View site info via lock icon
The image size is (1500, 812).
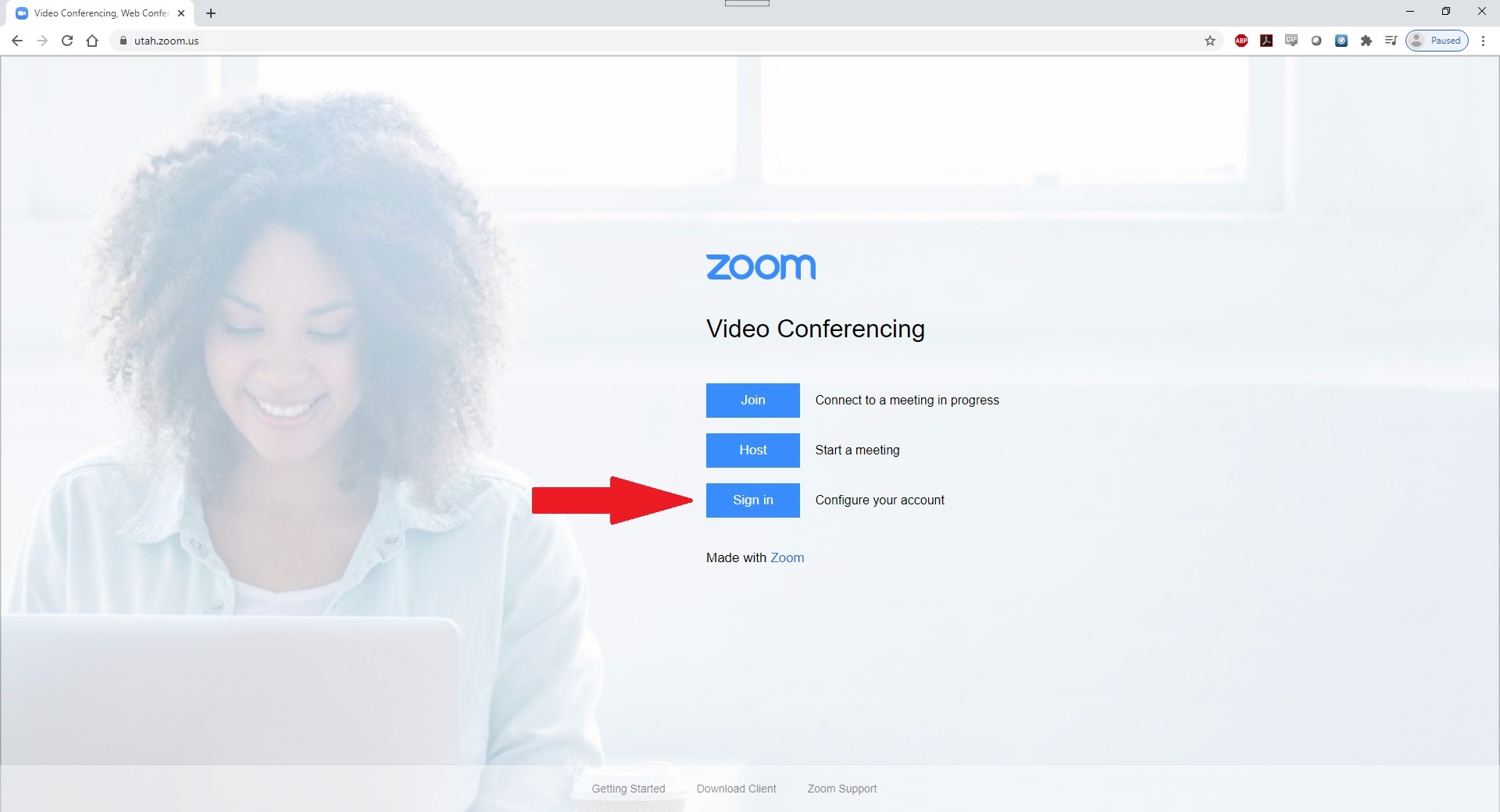pos(123,41)
